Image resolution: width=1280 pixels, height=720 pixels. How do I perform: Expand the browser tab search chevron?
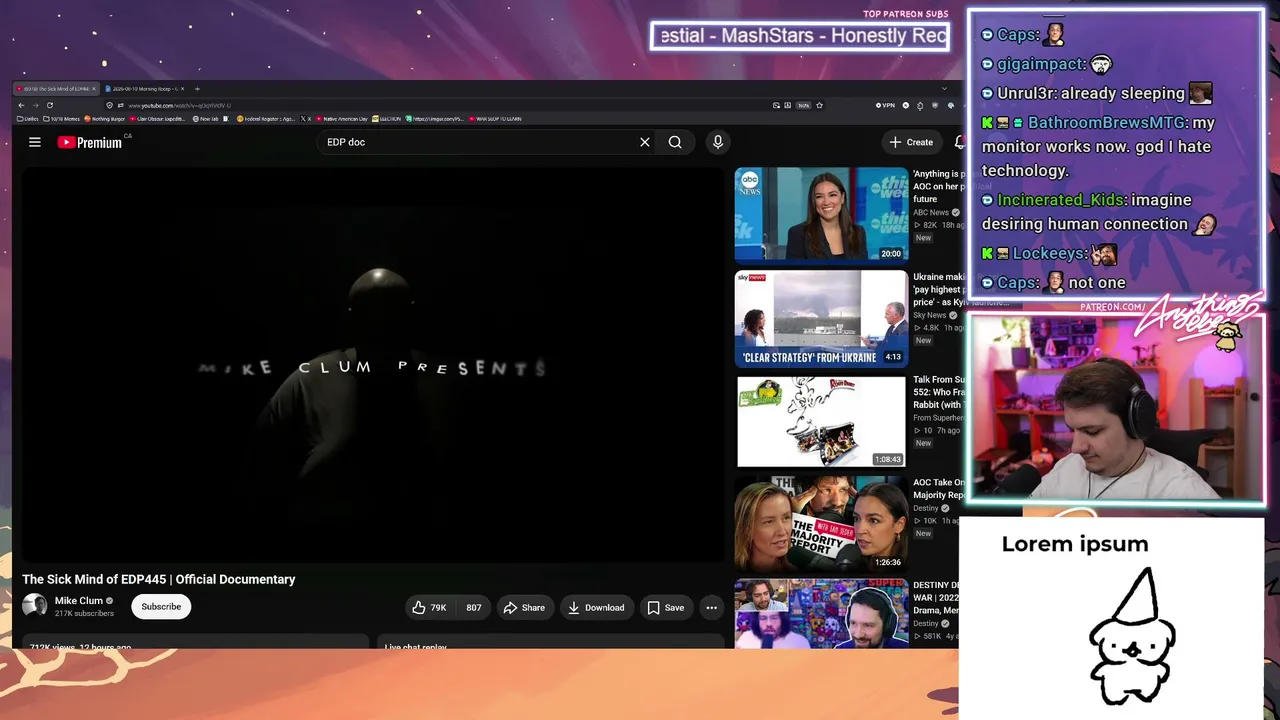(x=944, y=89)
